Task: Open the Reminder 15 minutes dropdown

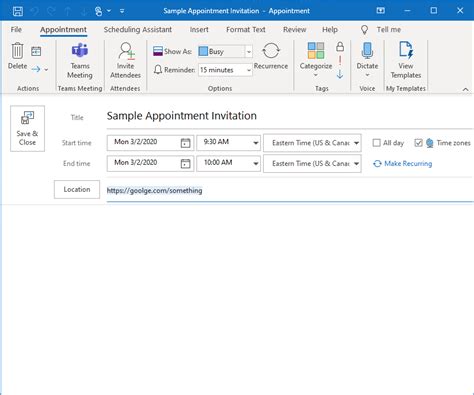Action: (x=249, y=70)
